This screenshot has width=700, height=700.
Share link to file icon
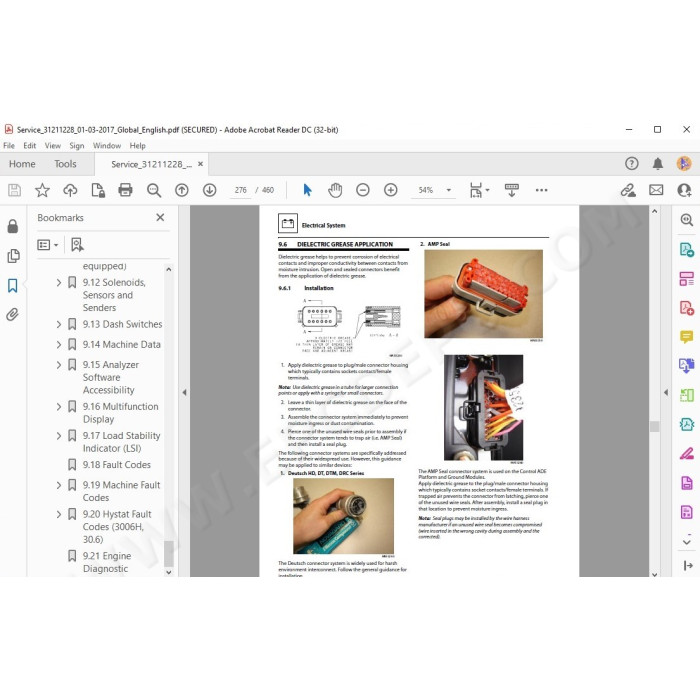629,190
